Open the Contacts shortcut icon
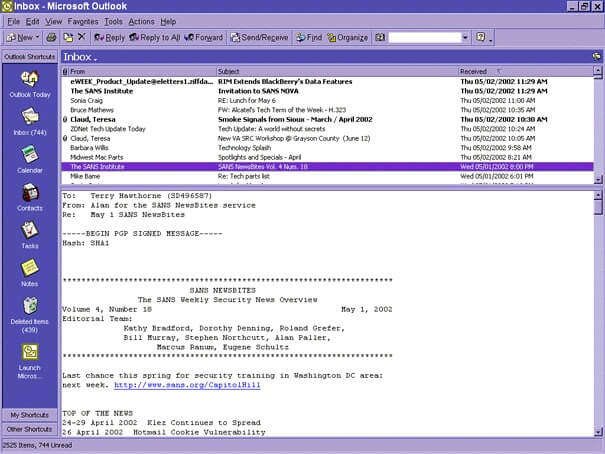The image size is (605, 454). click(x=30, y=192)
